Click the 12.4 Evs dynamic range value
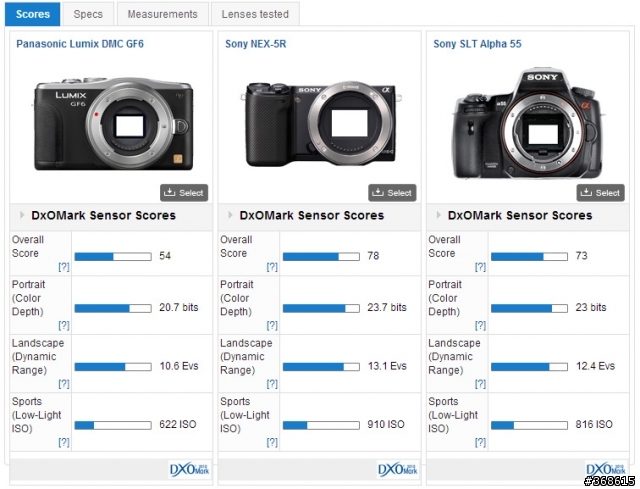Image resolution: width=640 pixels, height=489 pixels. 595,366
